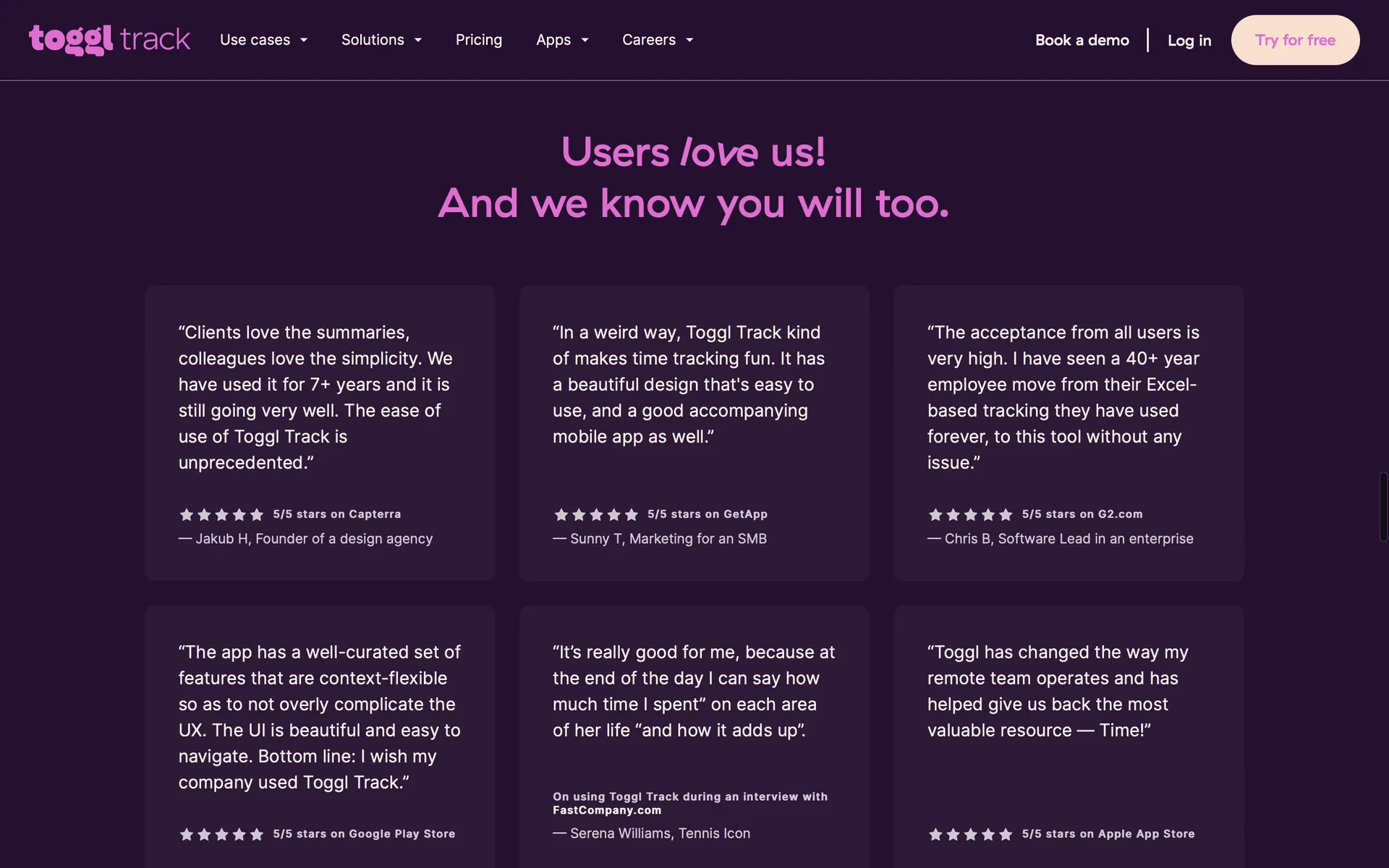Expand the Use cases dropdown menu

click(263, 40)
